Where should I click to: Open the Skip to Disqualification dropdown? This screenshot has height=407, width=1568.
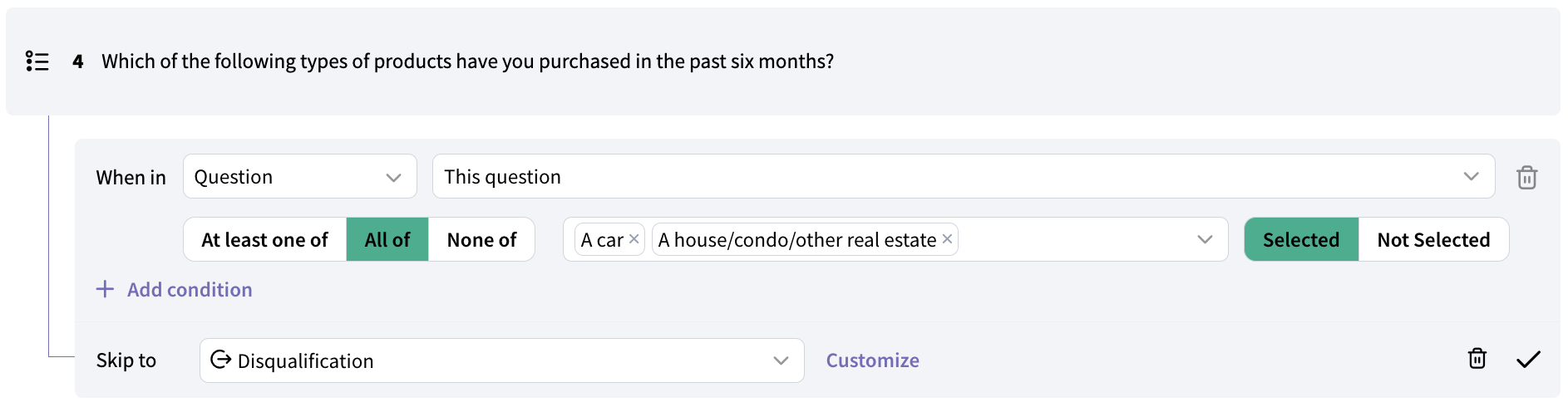(501, 360)
